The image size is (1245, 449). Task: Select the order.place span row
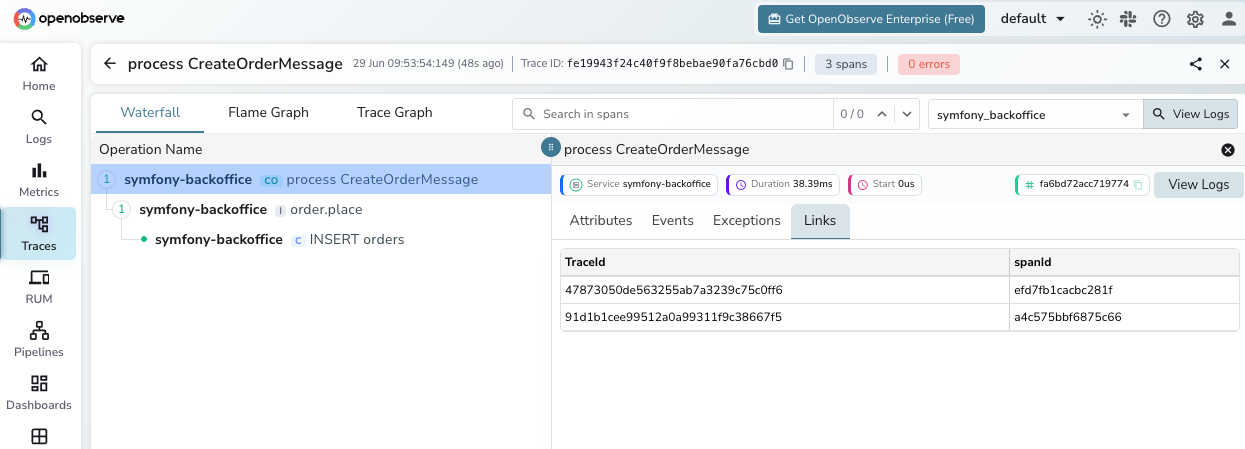321,210
